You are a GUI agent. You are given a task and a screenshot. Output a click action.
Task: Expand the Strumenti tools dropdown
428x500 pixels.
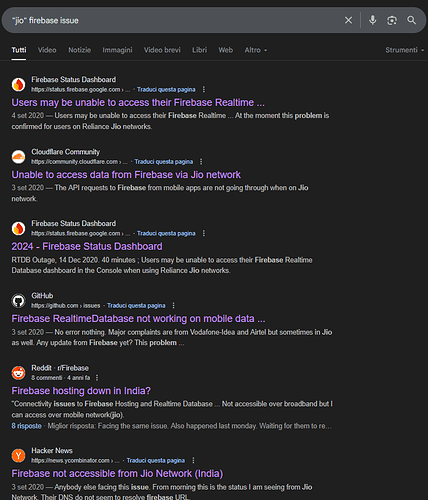405,50
